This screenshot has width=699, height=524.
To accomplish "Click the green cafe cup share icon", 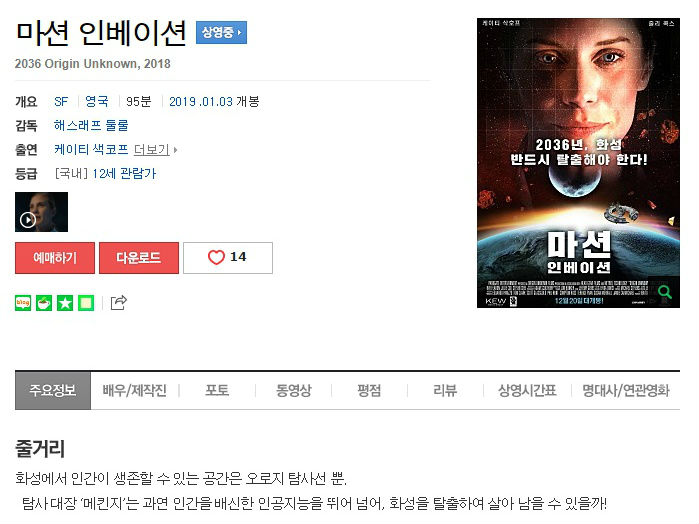I will pyautogui.click(x=44, y=303).
